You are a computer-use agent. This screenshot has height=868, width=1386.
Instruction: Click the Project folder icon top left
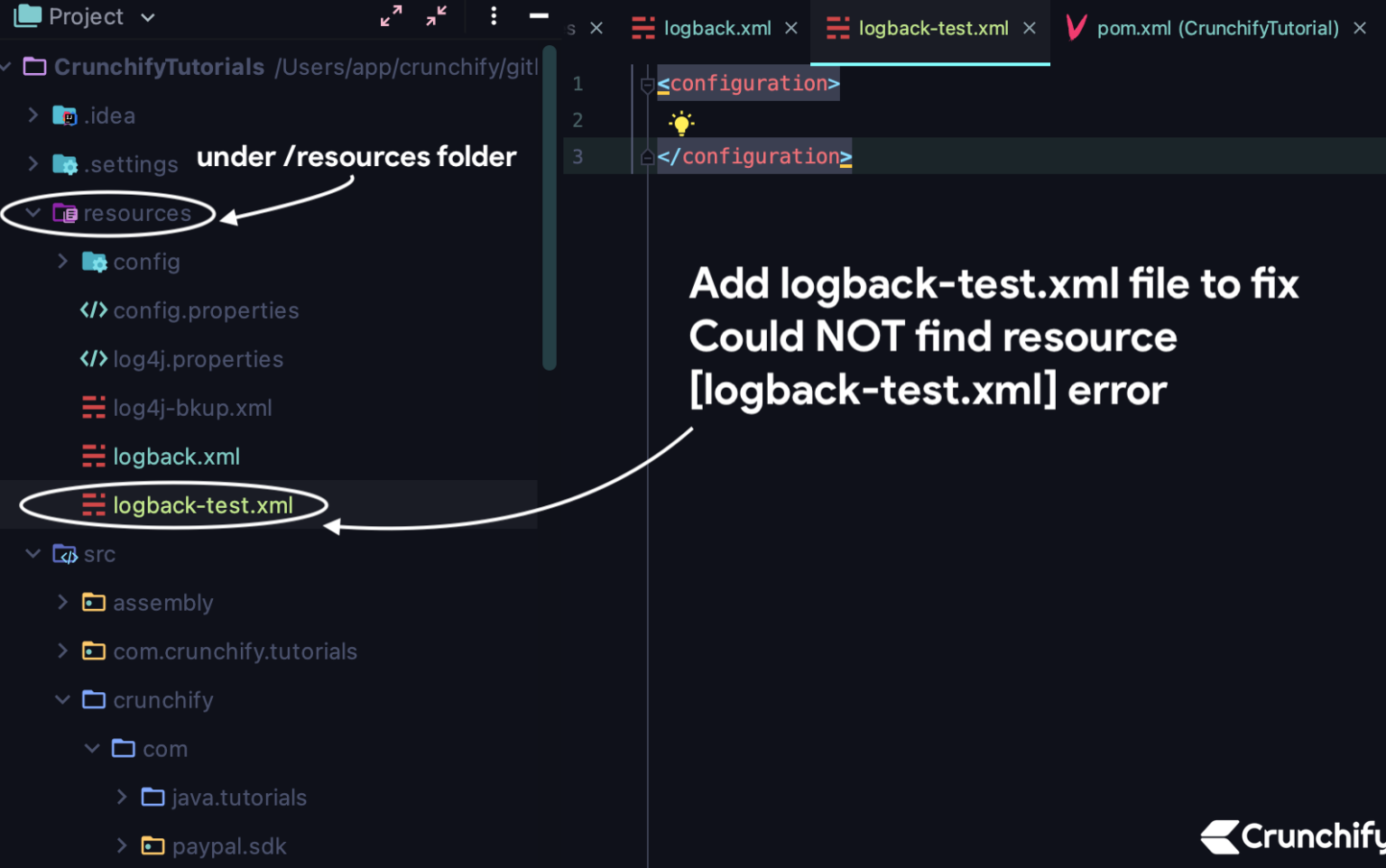click(x=26, y=15)
